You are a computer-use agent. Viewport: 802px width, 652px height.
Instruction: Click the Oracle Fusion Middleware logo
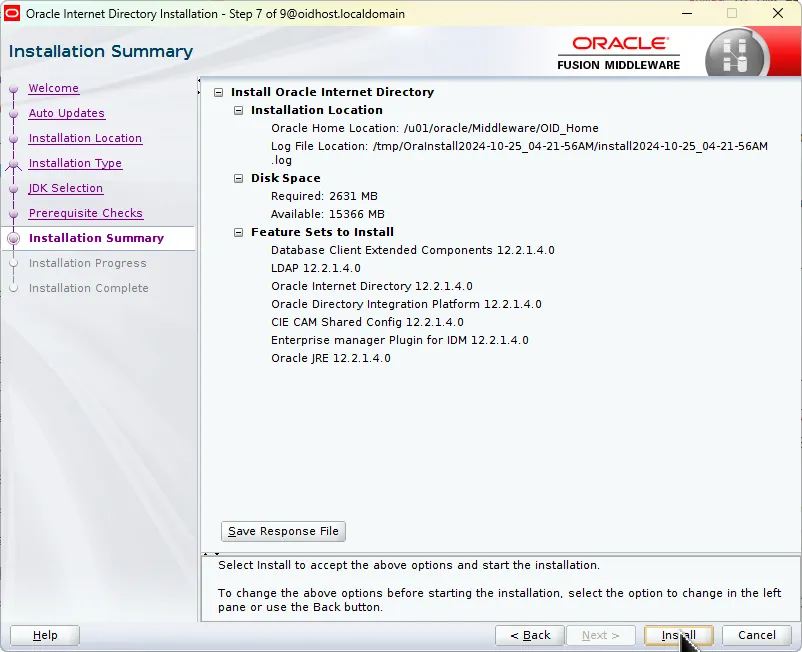point(619,53)
